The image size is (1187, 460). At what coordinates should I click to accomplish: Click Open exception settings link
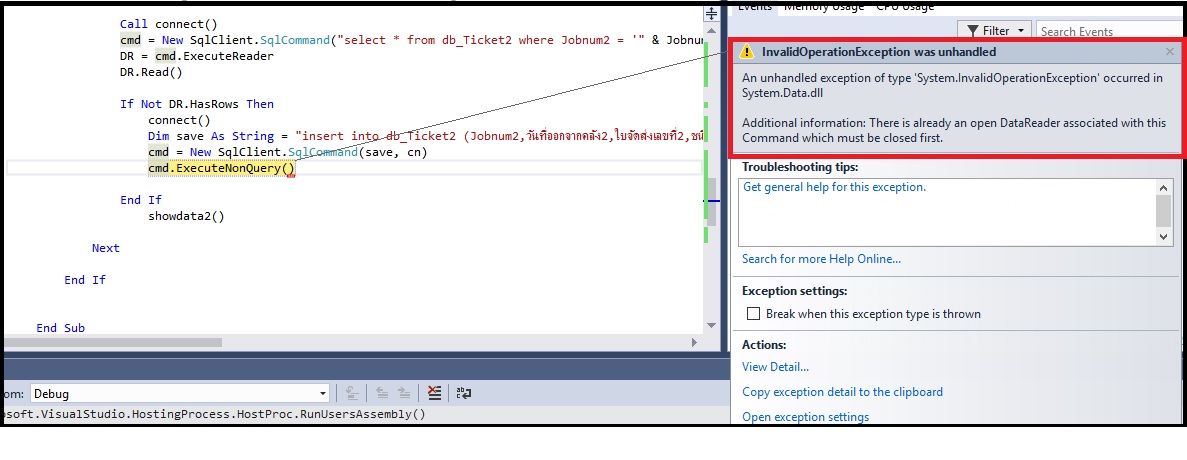805,417
